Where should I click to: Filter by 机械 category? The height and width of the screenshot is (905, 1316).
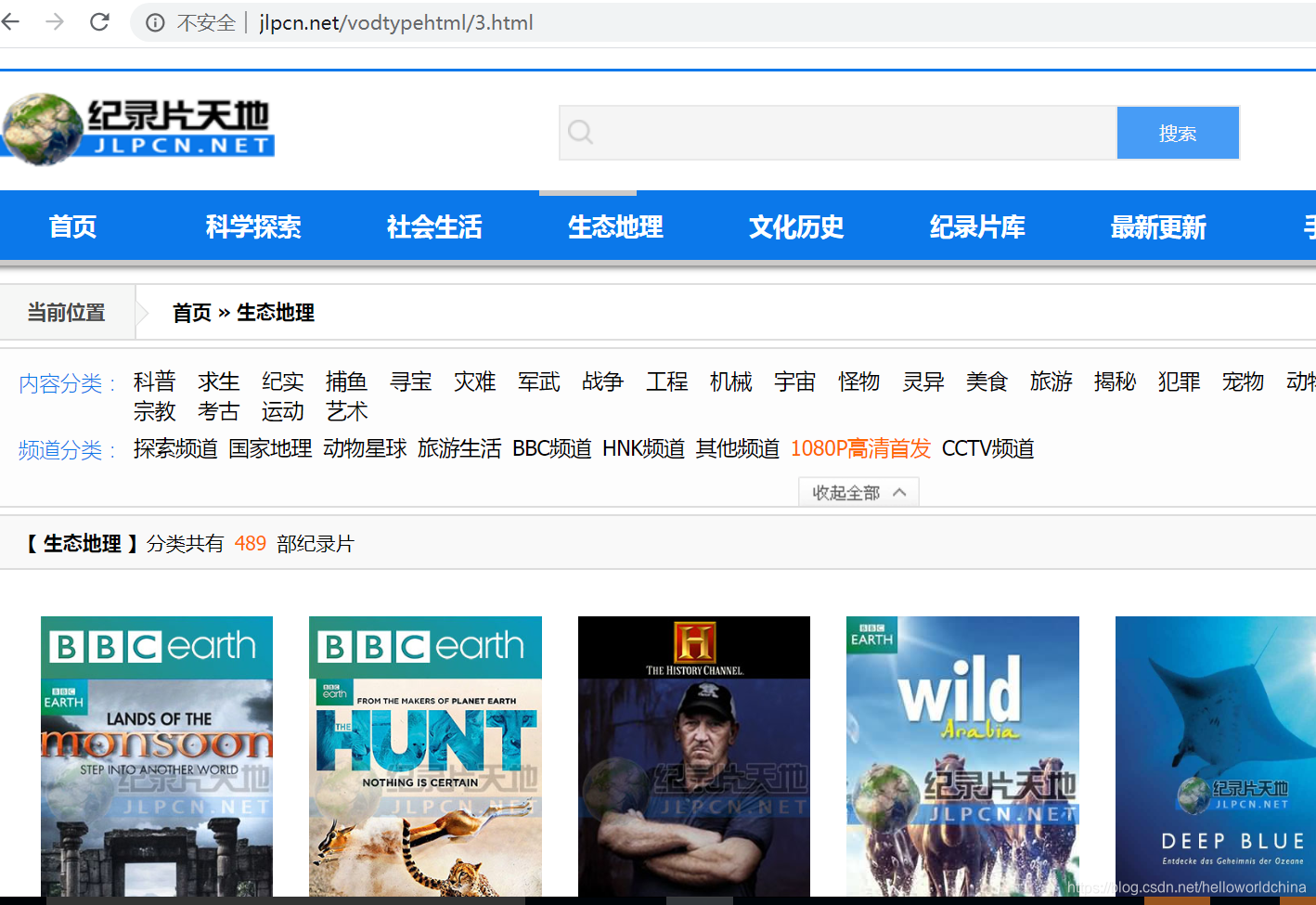pyautogui.click(x=730, y=381)
